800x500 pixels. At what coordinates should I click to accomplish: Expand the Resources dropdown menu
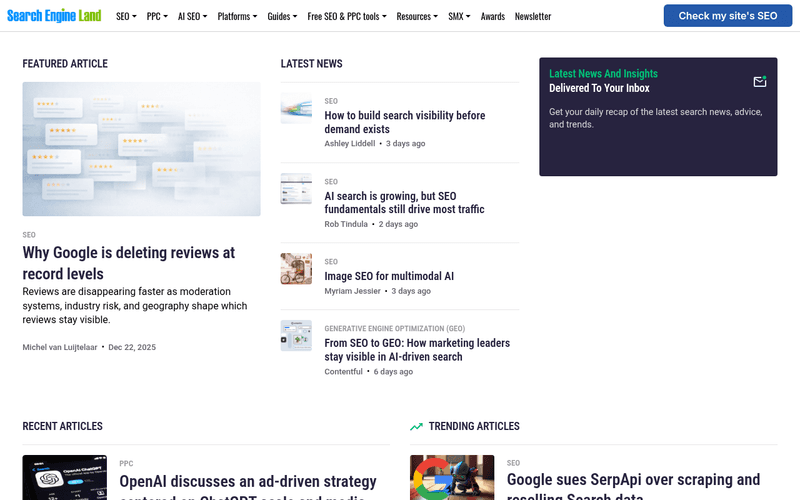click(x=417, y=16)
